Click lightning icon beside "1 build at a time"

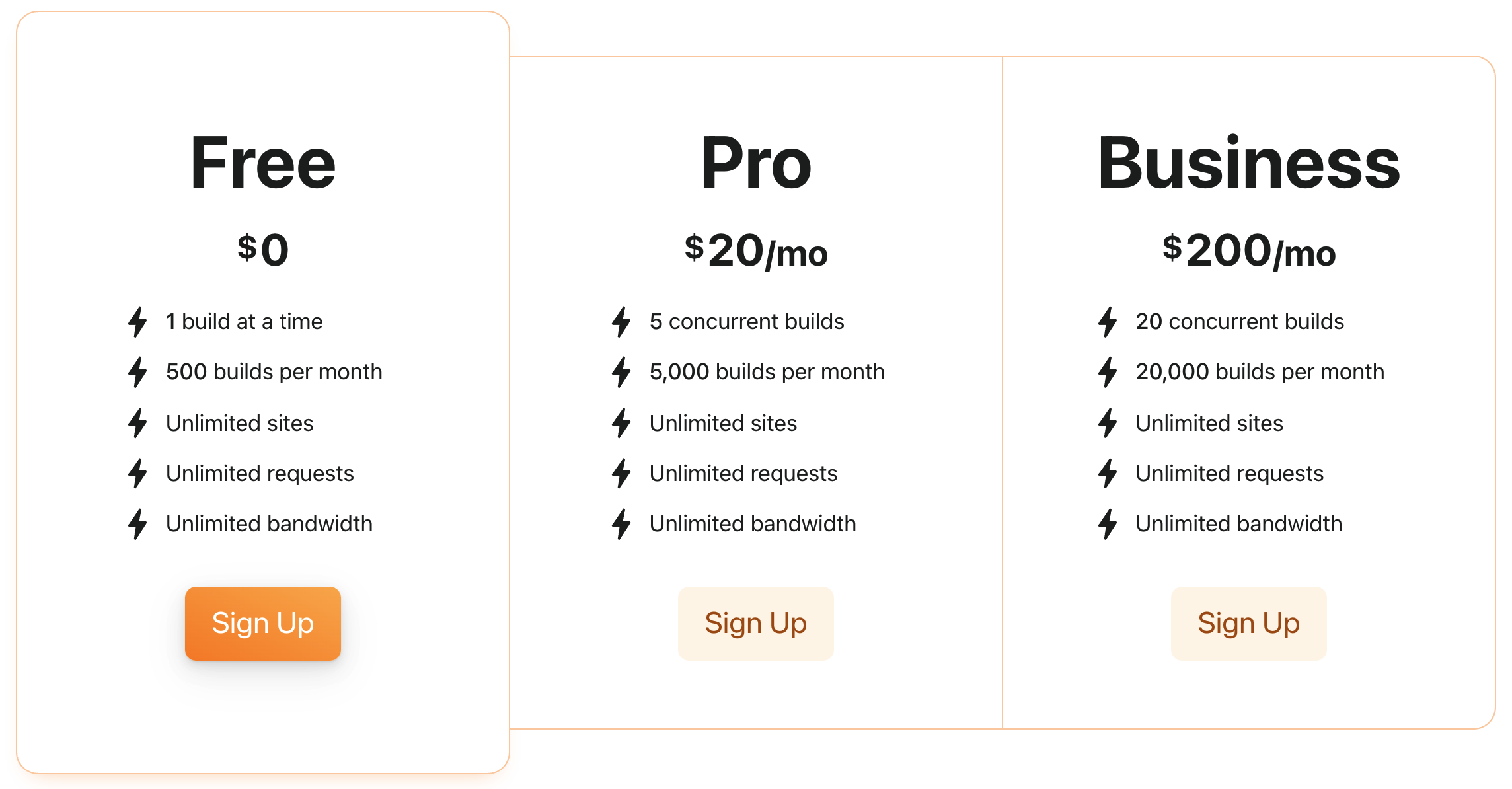pyautogui.click(x=137, y=322)
